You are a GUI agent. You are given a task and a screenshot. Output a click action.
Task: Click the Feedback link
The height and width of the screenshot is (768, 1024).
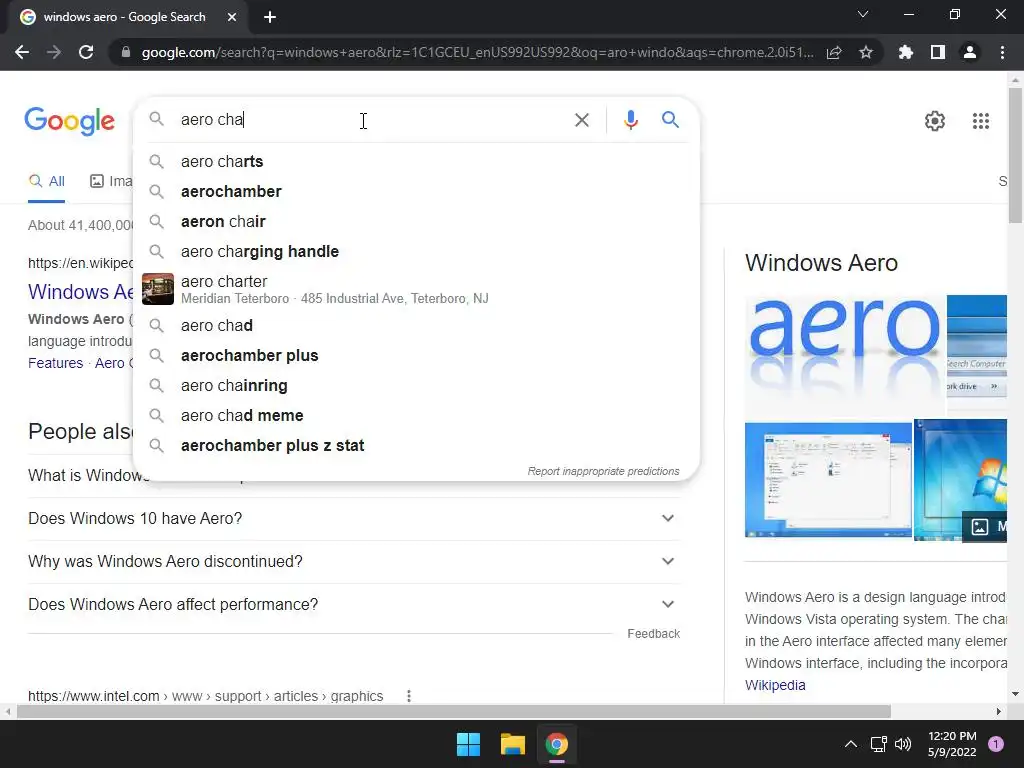click(x=653, y=633)
